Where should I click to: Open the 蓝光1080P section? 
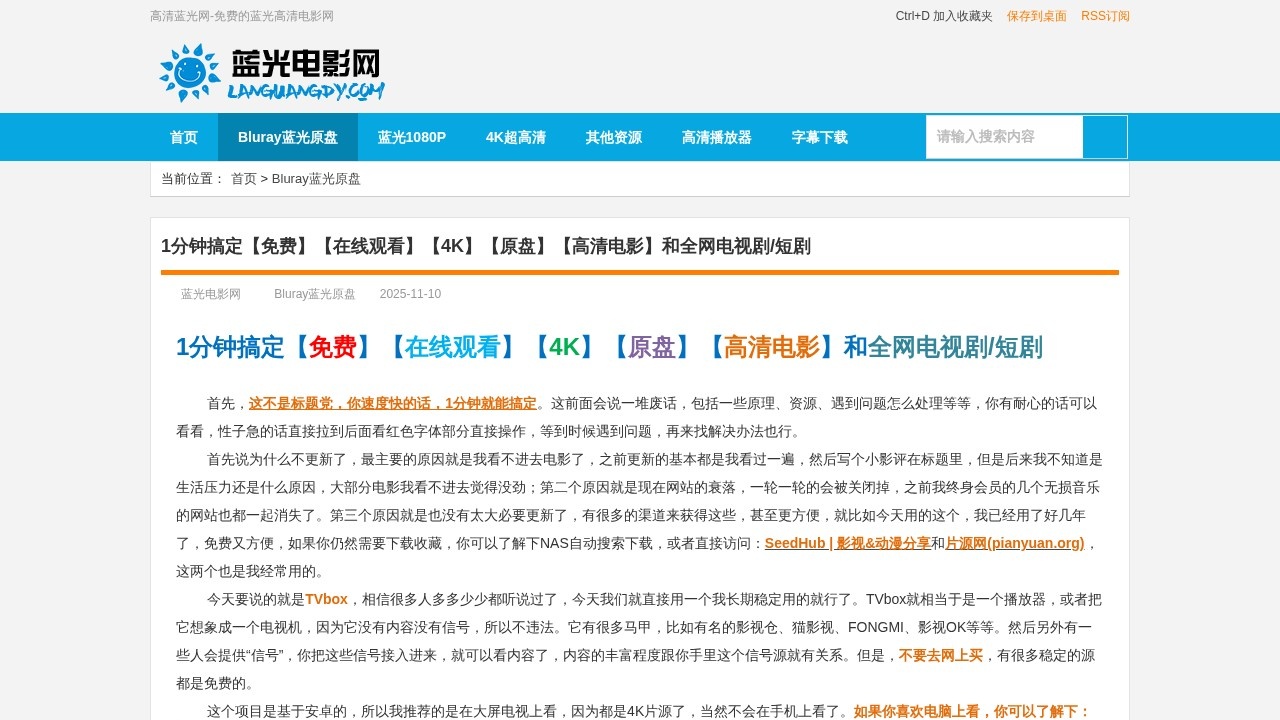tap(411, 136)
